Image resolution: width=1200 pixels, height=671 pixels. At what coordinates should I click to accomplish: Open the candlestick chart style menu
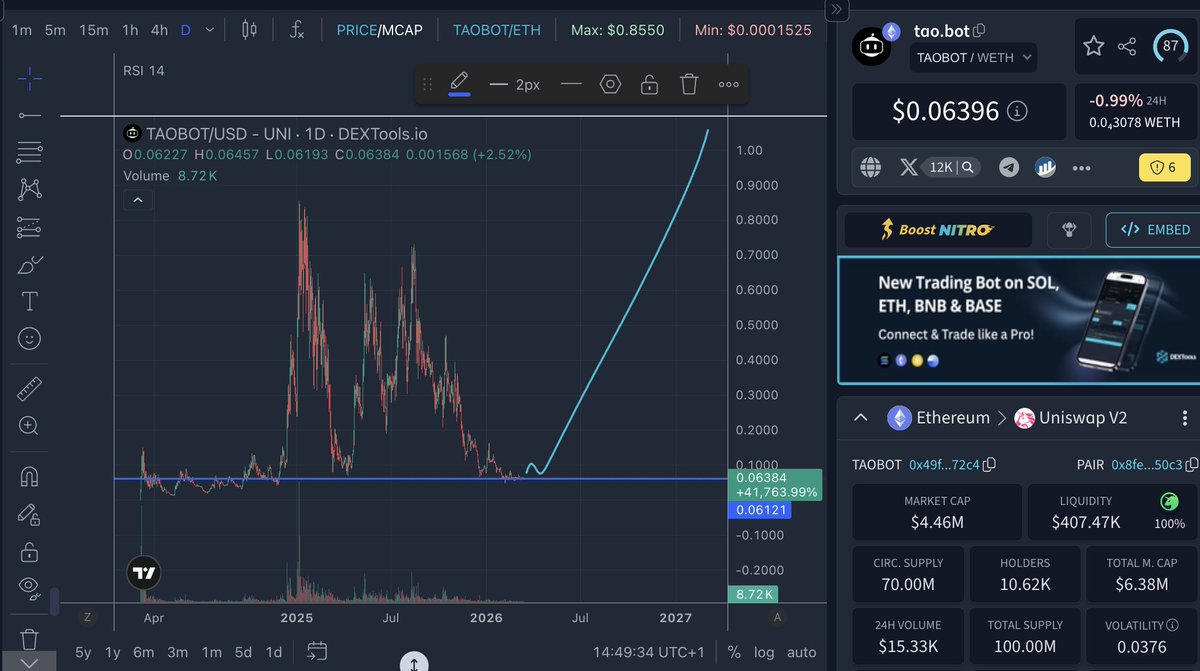coord(250,30)
